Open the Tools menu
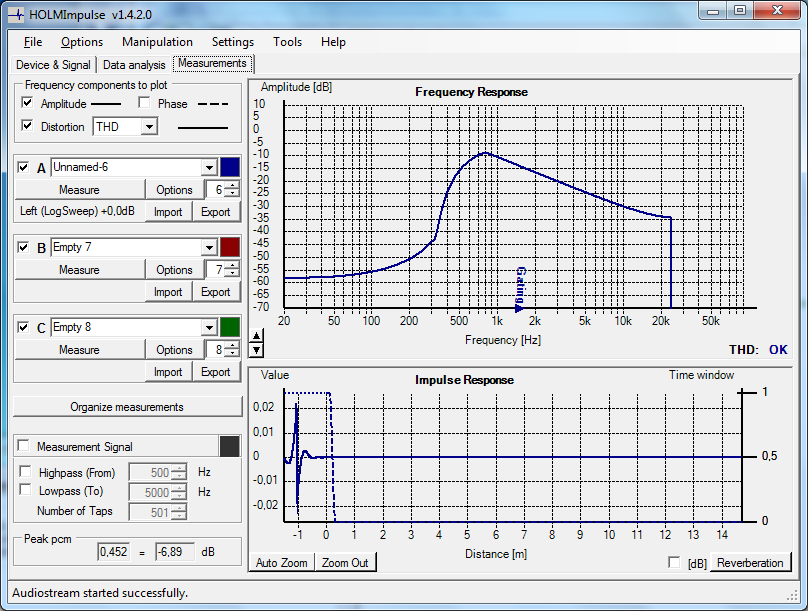The height and width of the screenshot is (611, 808). click(x=288, y=42)
